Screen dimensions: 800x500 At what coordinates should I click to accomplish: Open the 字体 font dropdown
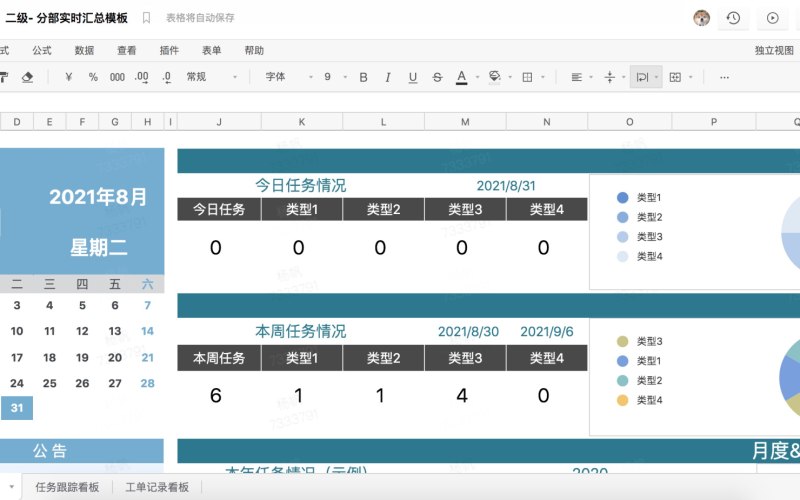tap(289, 77)
